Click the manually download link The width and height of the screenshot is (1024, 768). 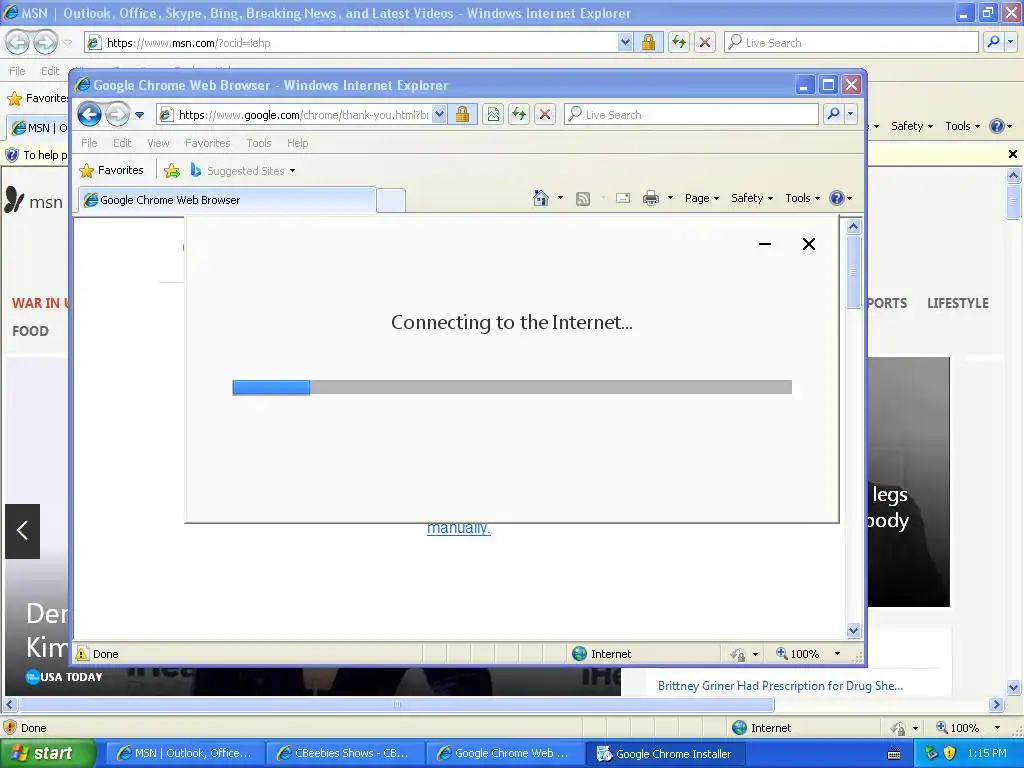click(458, 528)
